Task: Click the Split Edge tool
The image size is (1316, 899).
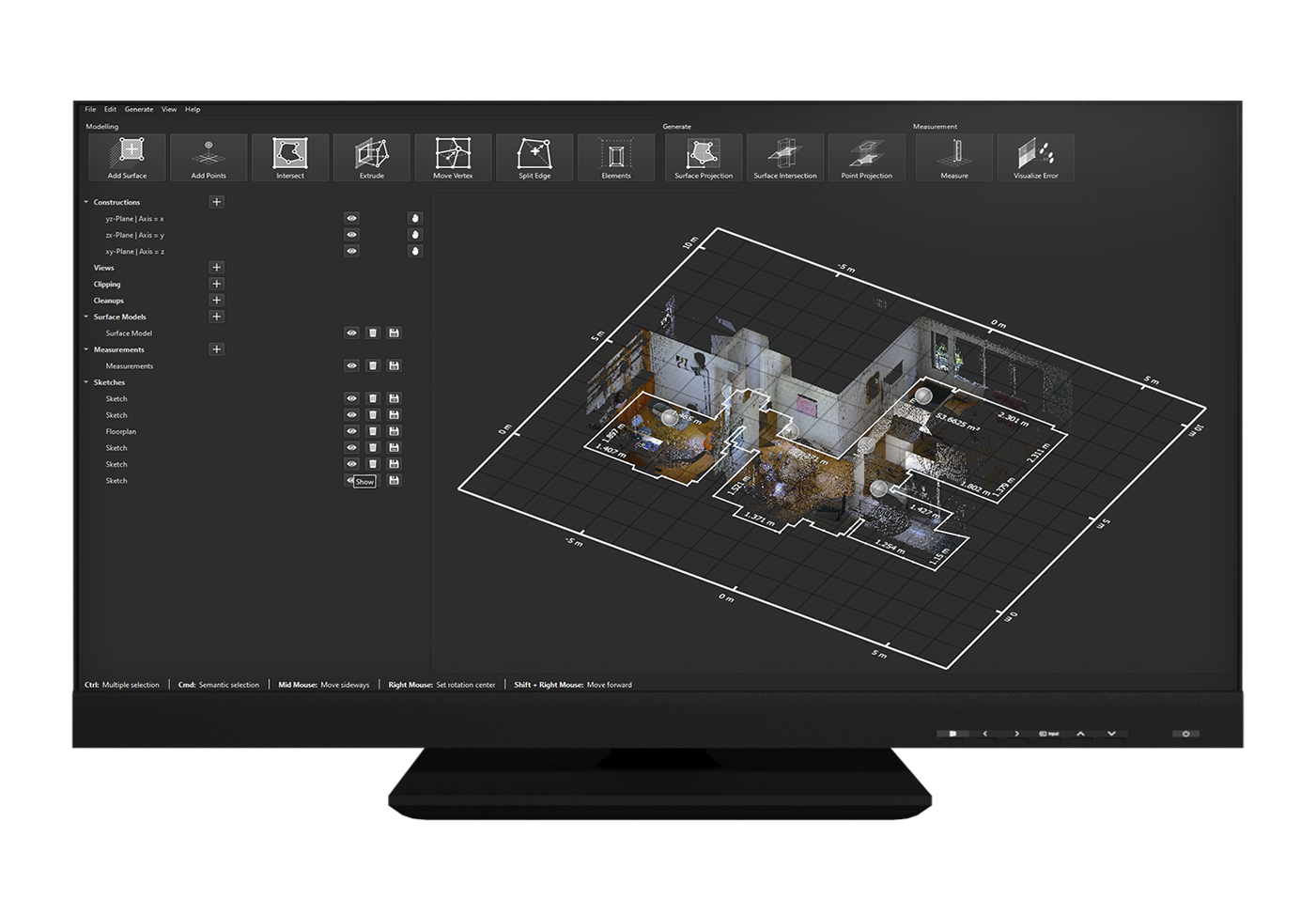Action: (x=534, y=157)
